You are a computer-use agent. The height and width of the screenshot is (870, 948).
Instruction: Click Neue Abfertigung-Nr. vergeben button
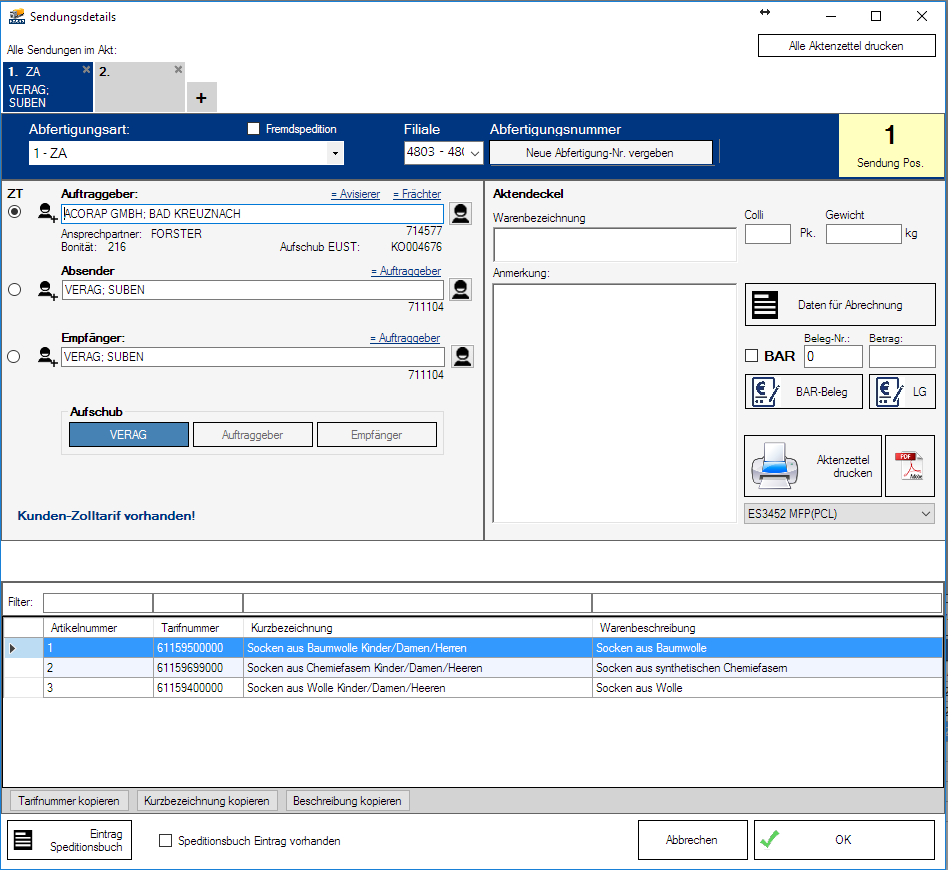pyautogui.click(x=600, y=153)
